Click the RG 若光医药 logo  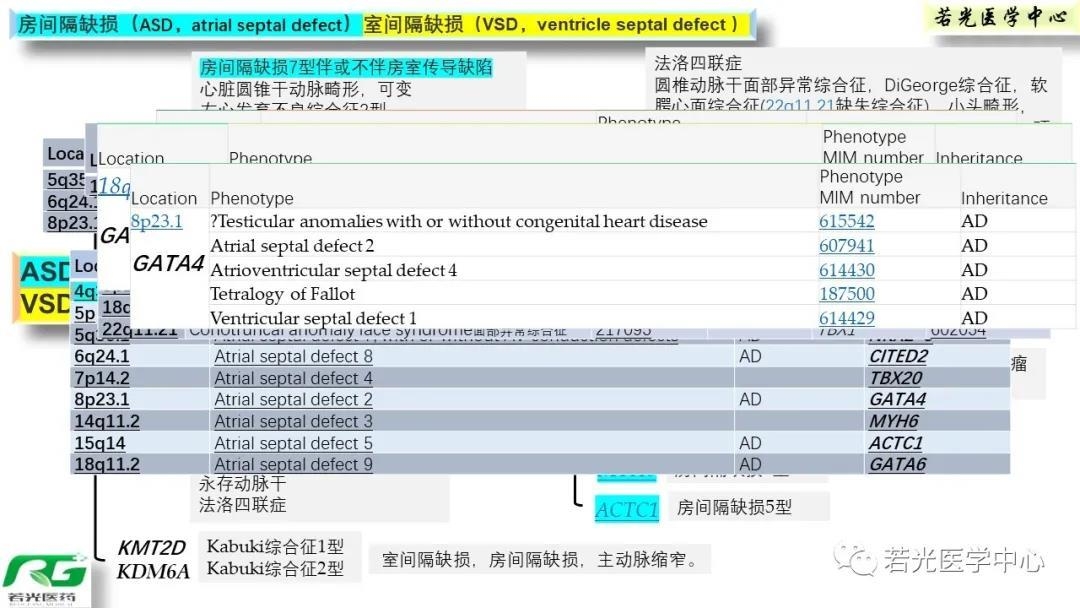[45, 578]
